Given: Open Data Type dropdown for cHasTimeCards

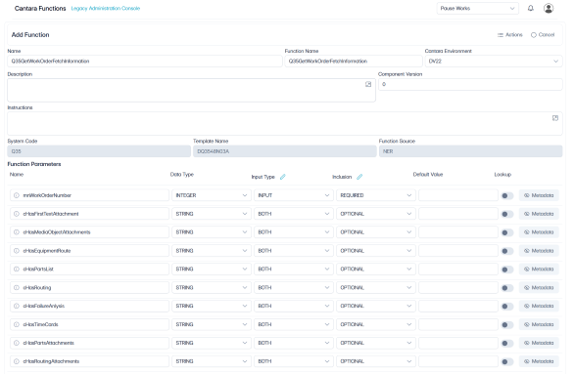Looking at the screenshot, I should pyautogui.click(x=211, y=324).
